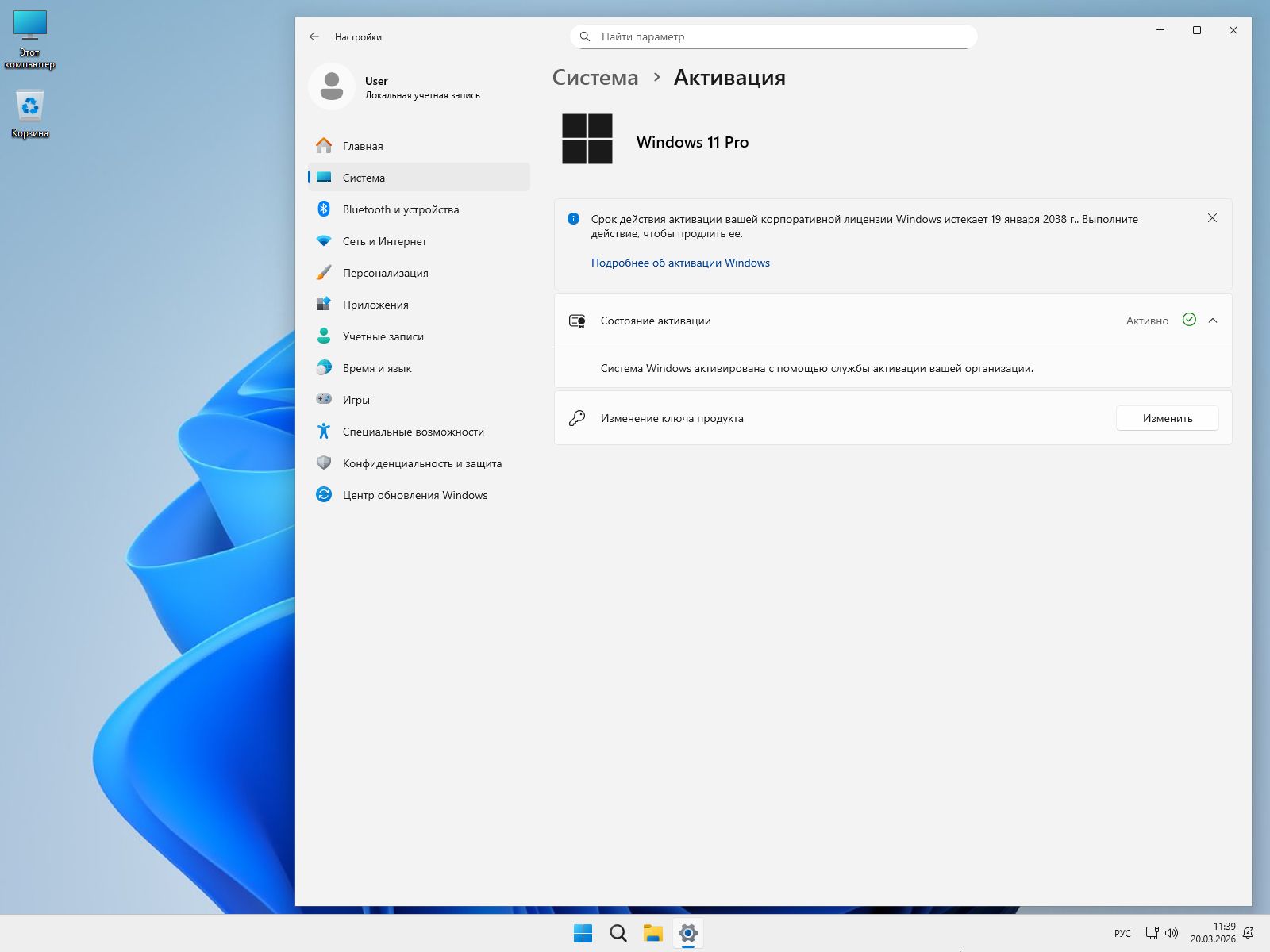Open Учетные записи settings section
This screenshot has height=952, width=1270.
pos(383,336)
